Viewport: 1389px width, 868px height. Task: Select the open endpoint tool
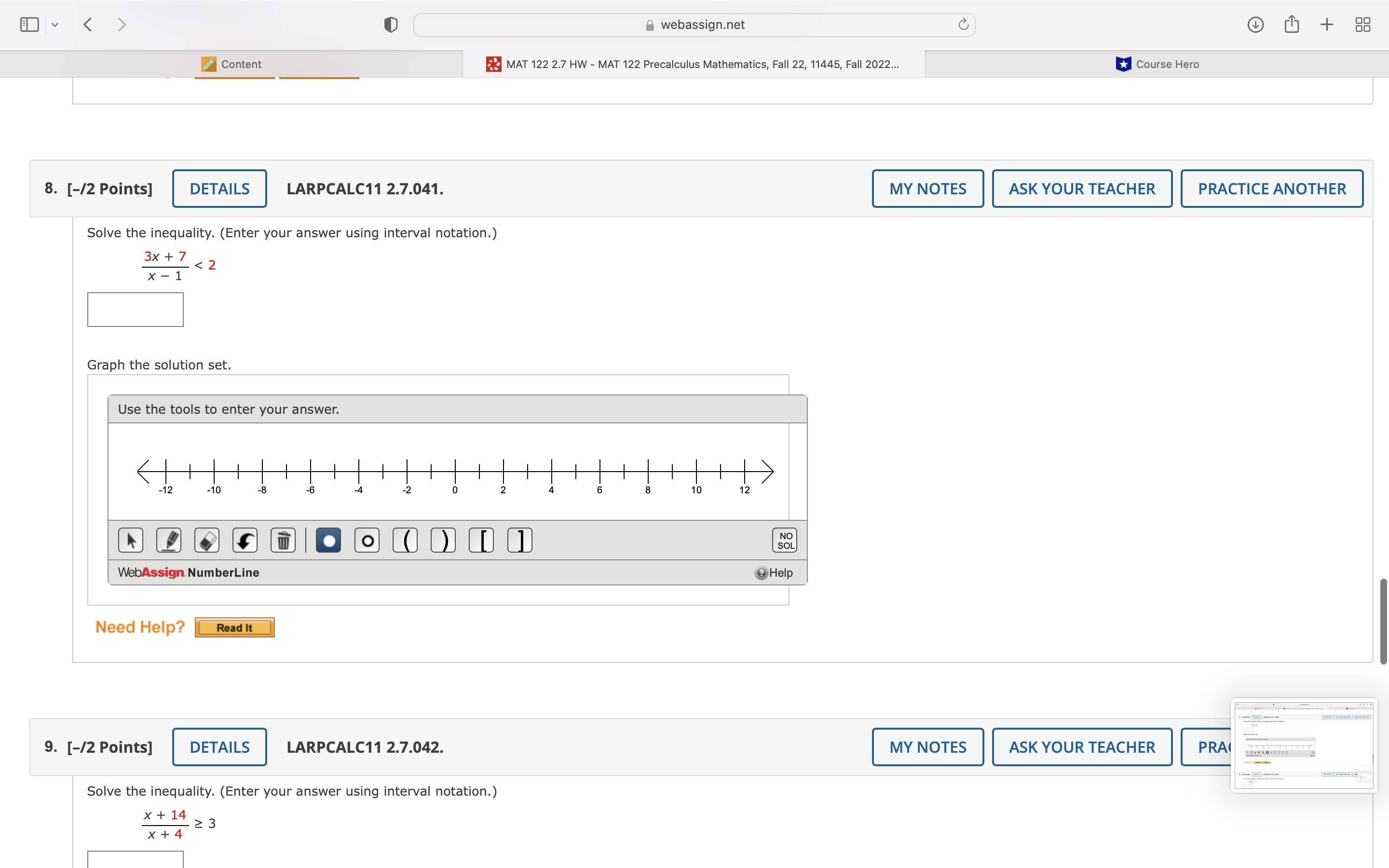click(x=367, y=540)
